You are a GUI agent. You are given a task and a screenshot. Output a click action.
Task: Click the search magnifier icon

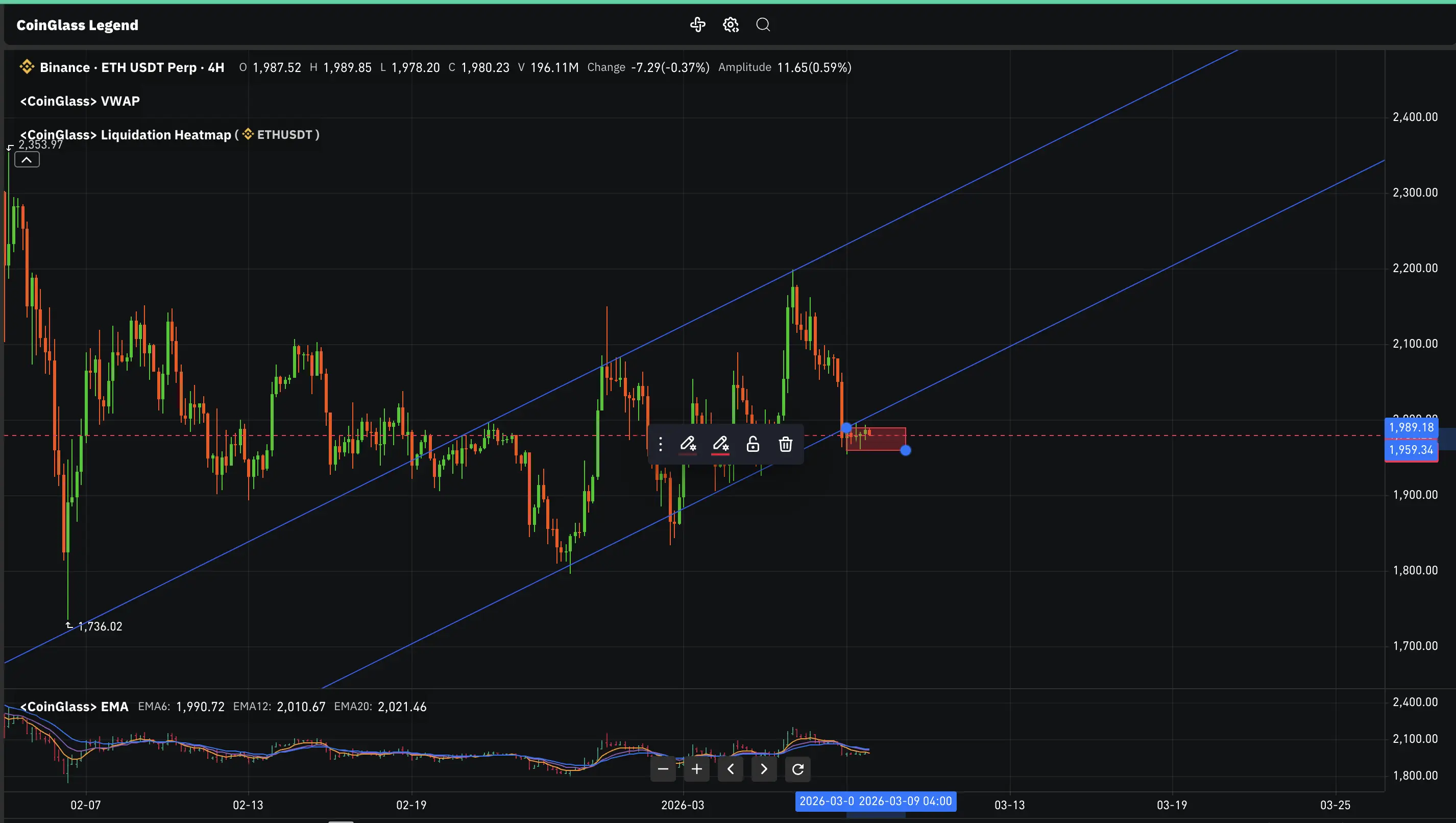763,25
